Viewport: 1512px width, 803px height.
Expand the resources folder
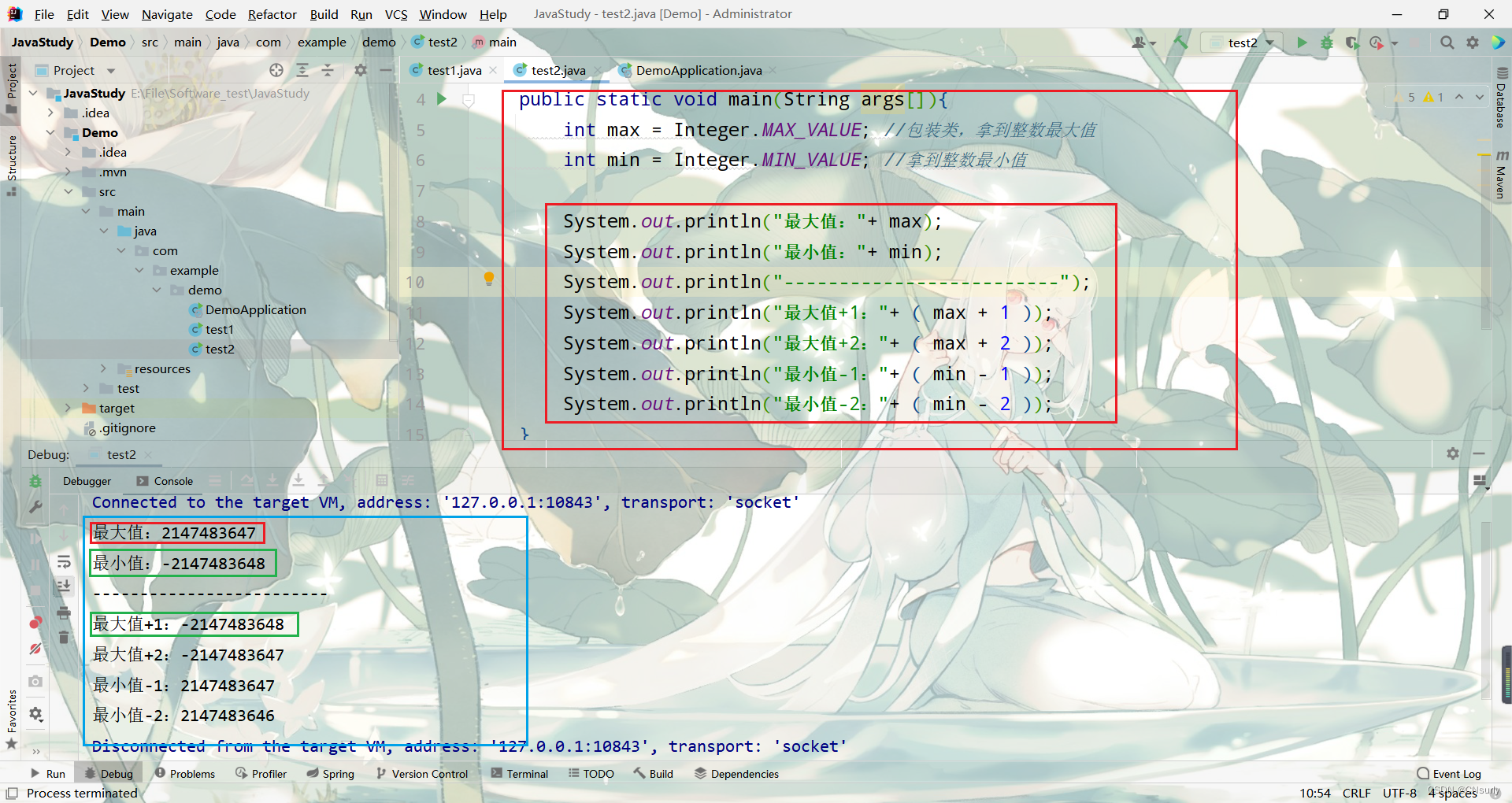point(103,368)
